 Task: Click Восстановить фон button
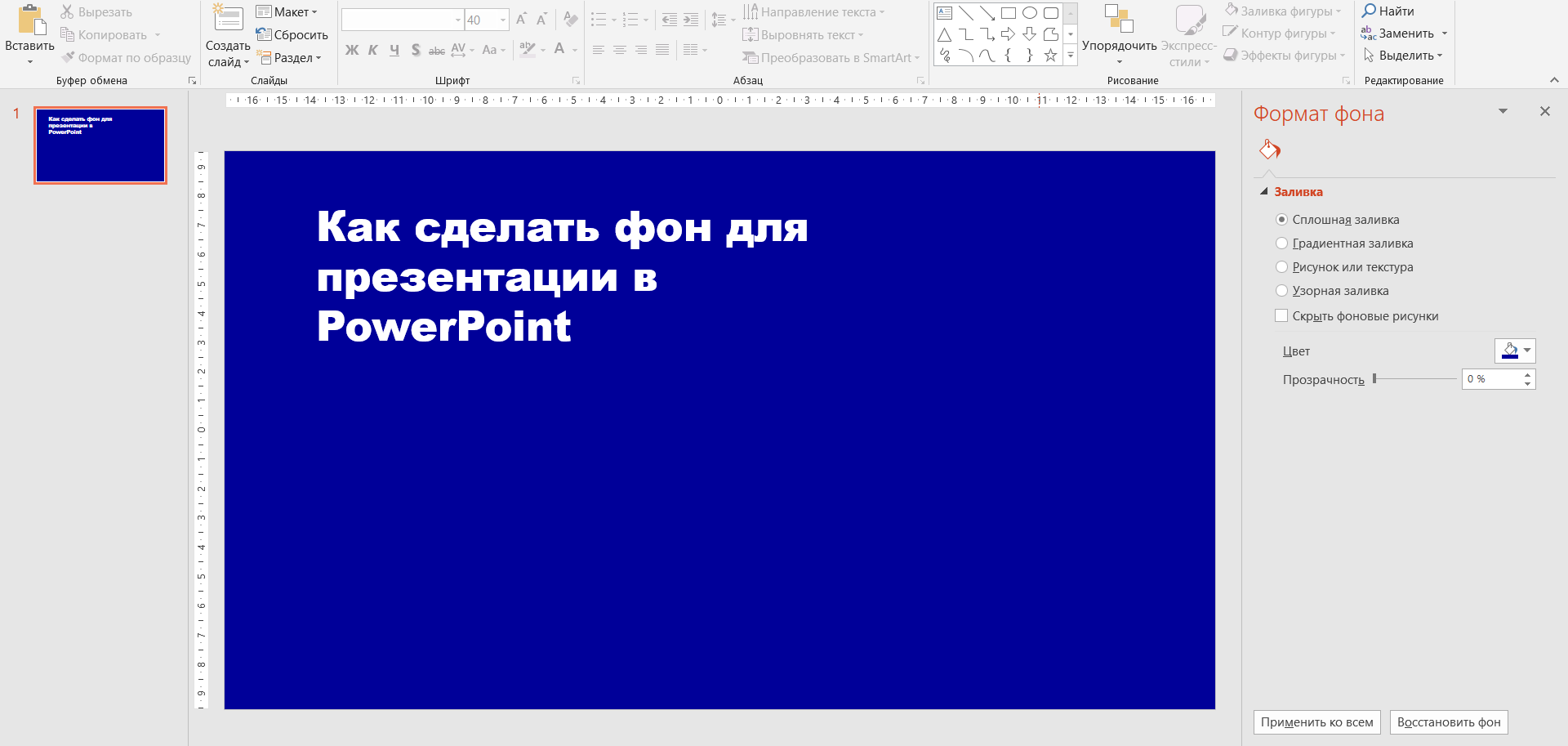coord(1449,722)
